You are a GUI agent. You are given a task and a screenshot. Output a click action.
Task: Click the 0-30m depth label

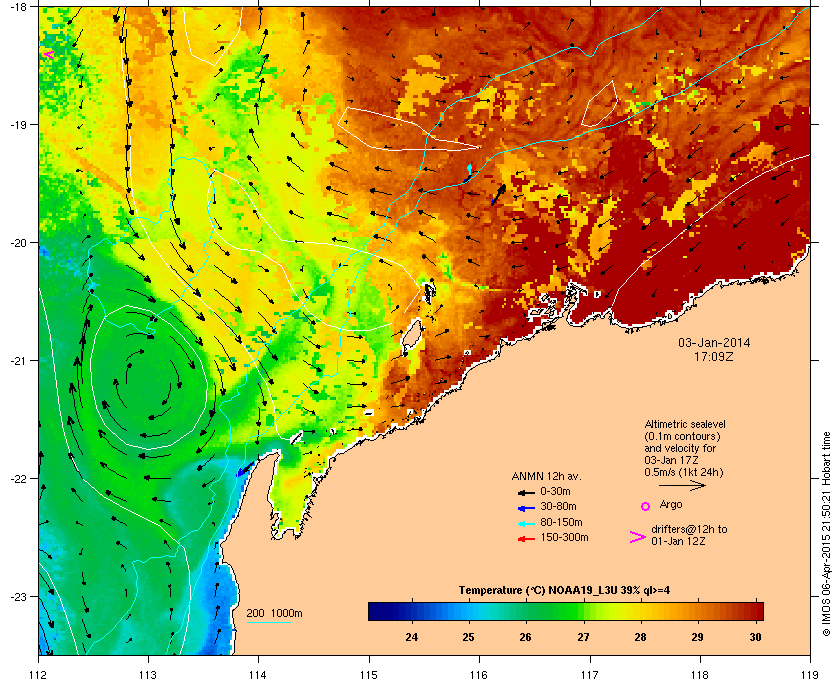coord(556,491)
